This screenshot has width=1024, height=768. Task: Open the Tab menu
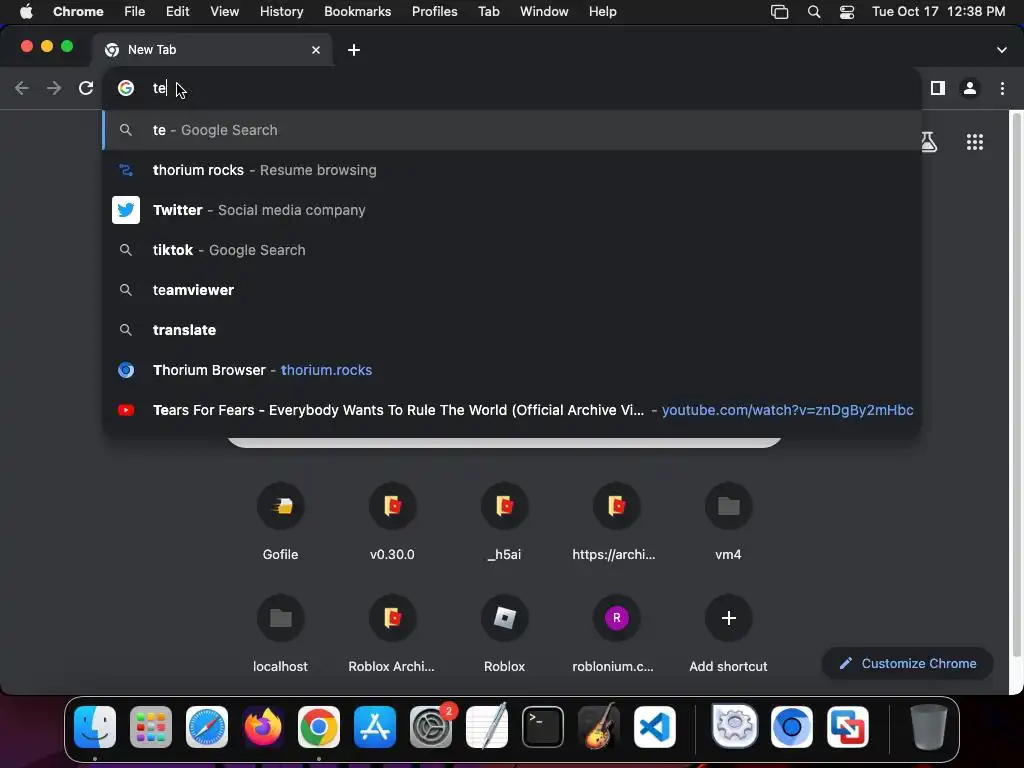pyautogui.click(x=488, y=12)
